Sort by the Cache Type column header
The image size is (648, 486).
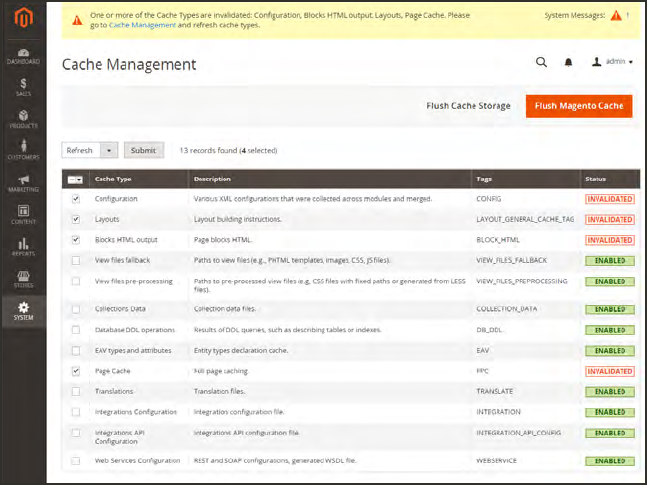click(x=113, y=179)
